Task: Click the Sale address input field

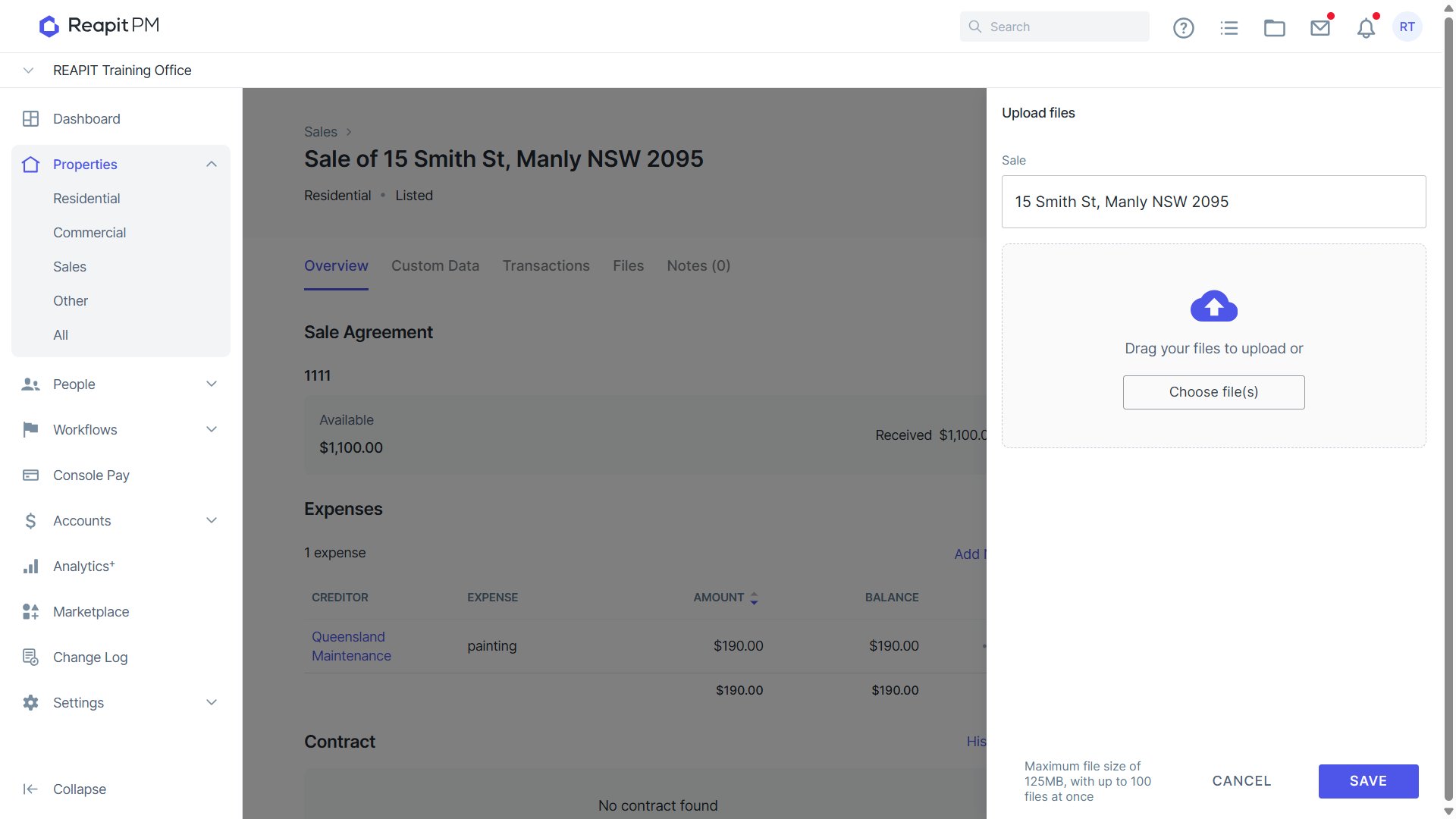Action: click(1213, 202)
